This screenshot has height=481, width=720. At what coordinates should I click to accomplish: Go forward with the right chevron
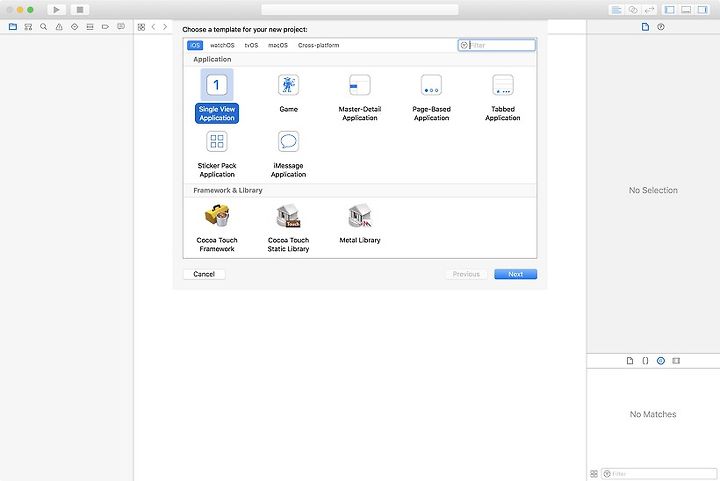click(x=165, y=27)
